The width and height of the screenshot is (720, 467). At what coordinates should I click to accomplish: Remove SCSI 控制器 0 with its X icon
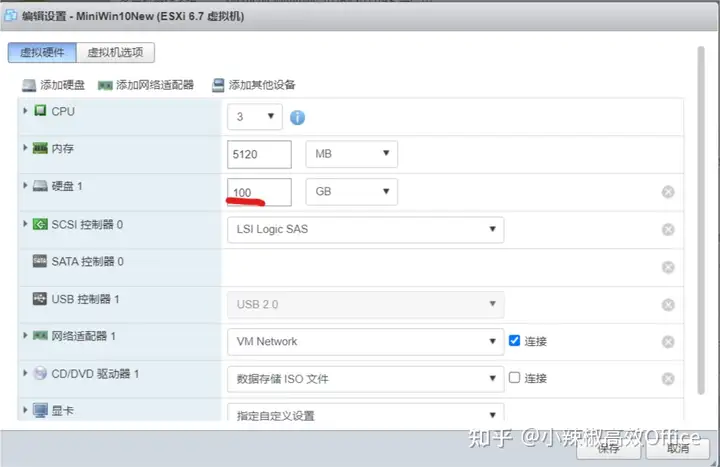pyautogui.click(x=668, y=230)
